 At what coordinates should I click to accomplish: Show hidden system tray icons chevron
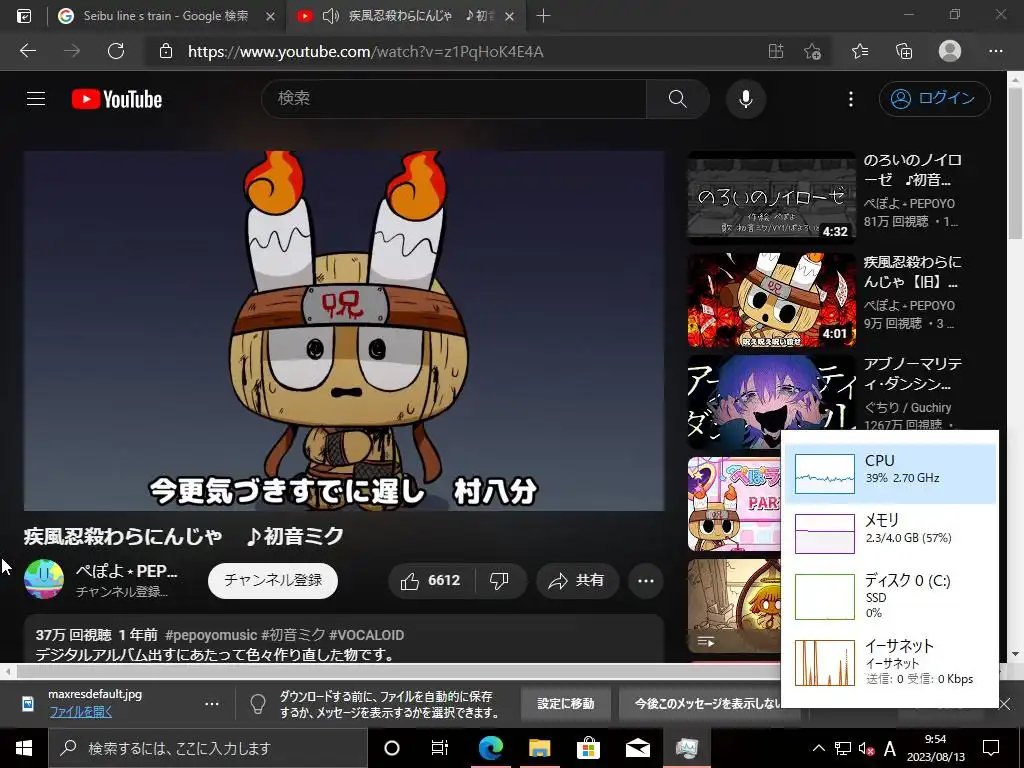(x=818, y=748)
